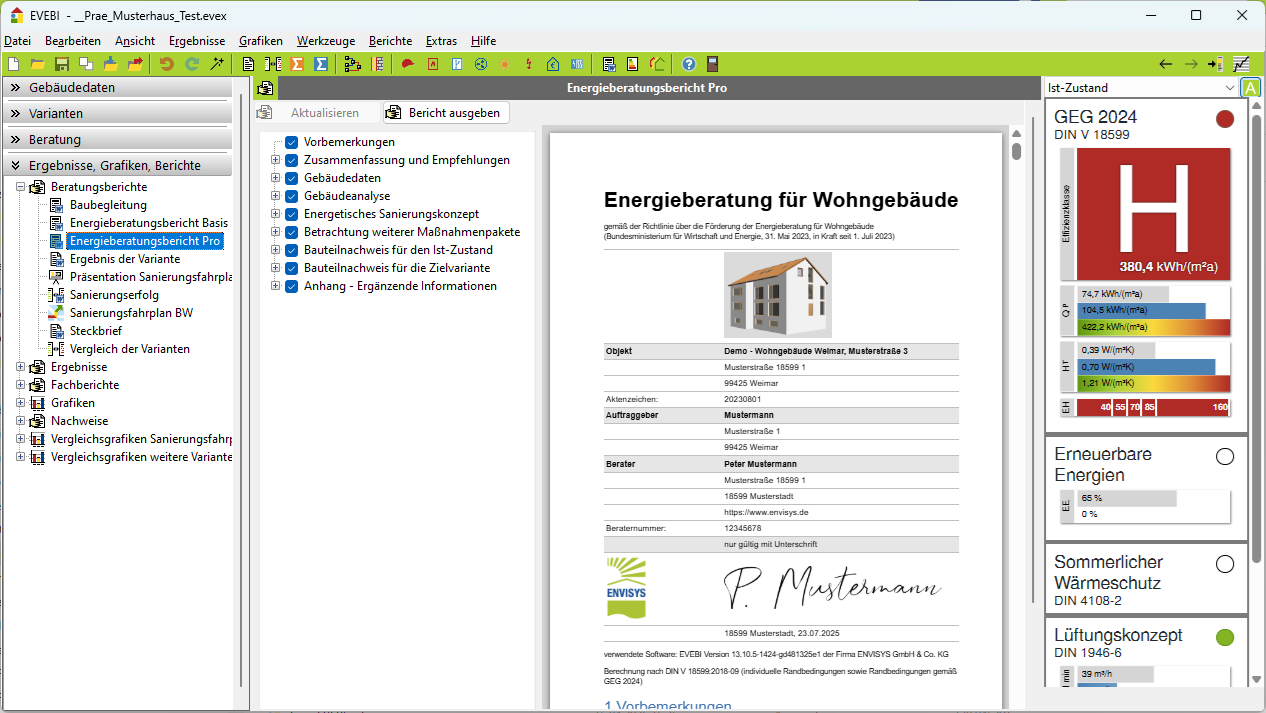Click the magic wand icon

pos(216,64)
